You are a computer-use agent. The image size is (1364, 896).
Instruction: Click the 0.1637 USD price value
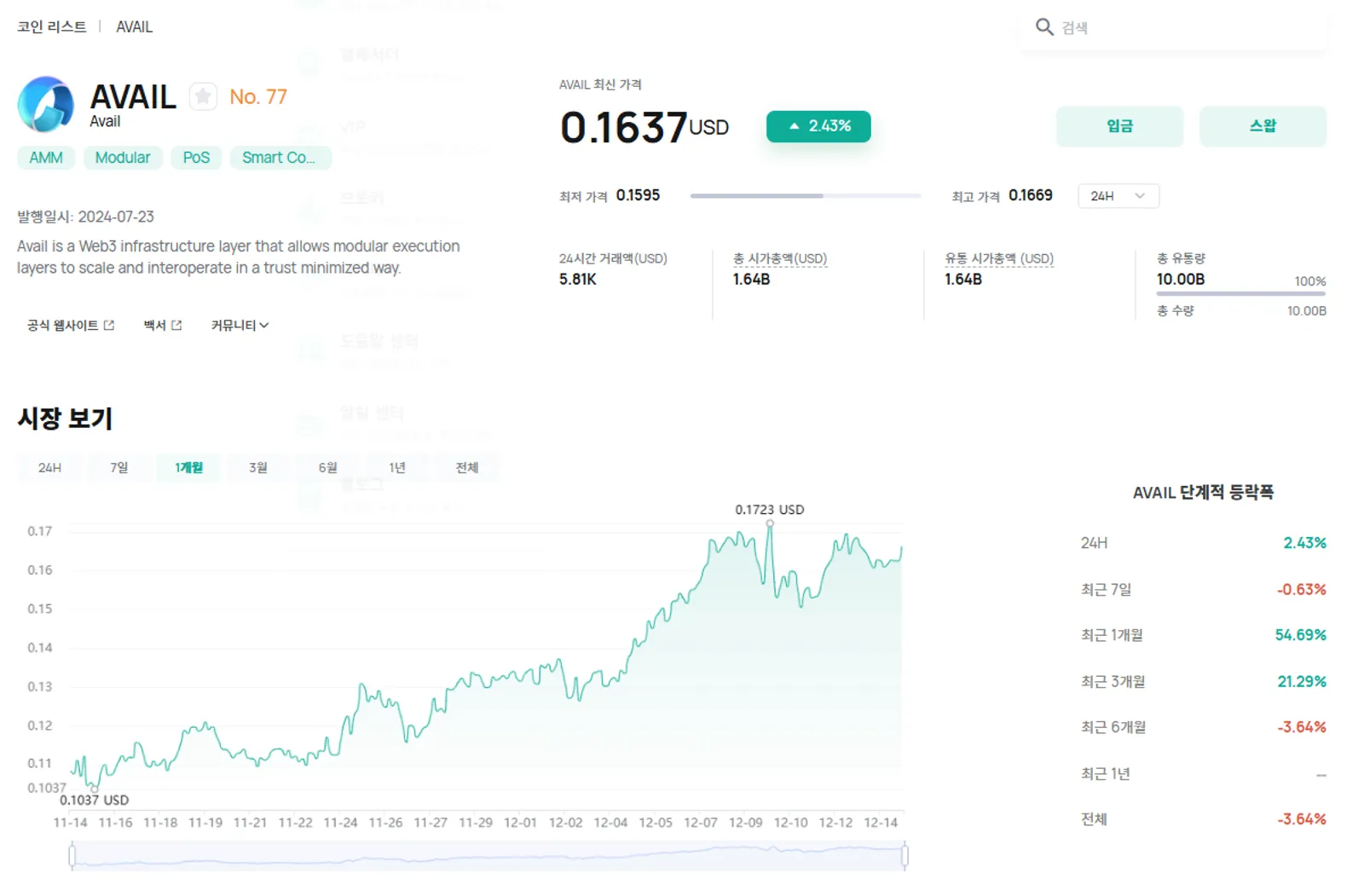(x=644, y=127)
